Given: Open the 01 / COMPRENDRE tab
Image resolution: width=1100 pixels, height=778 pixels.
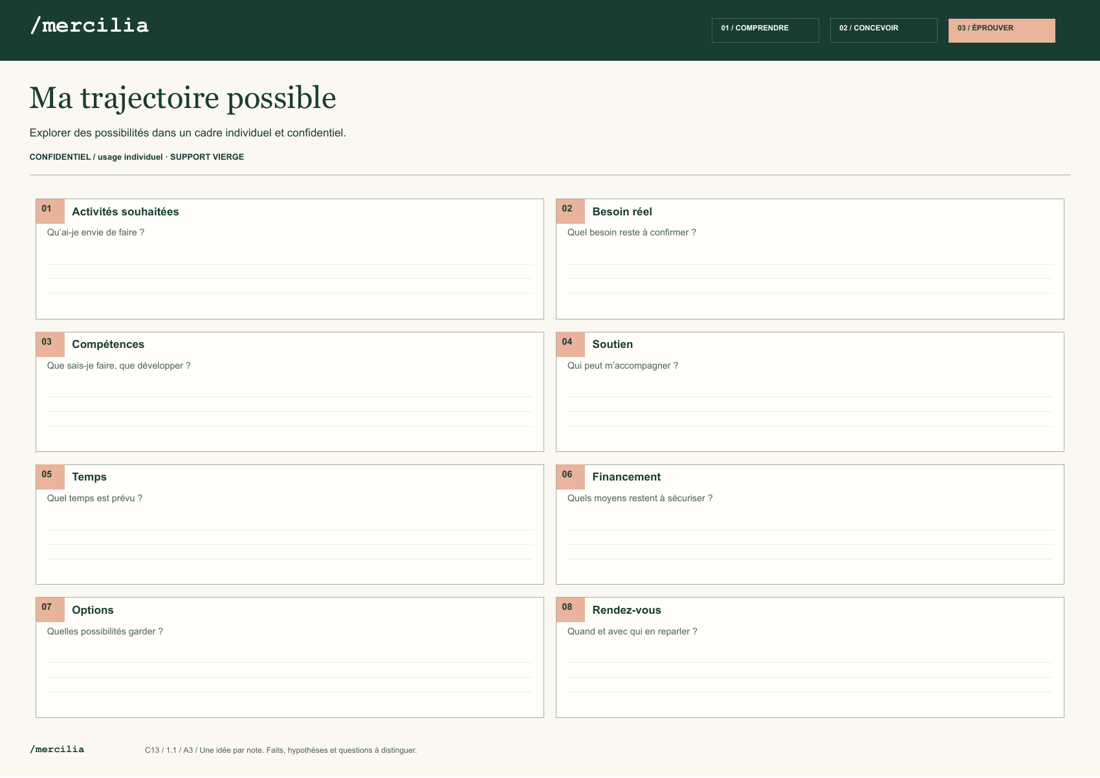Looking at the screenshot, I should tap(765, 30).
